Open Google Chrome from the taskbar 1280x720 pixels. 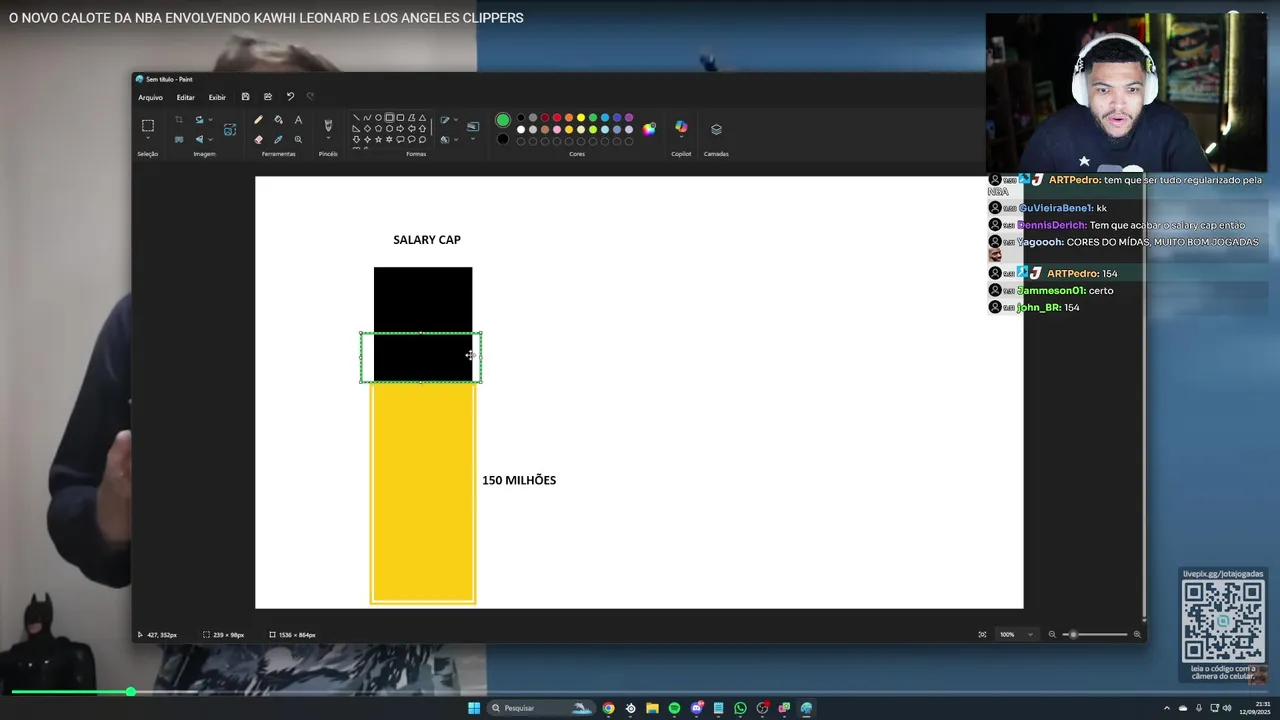pyautogui.click(x=608, y=708)
